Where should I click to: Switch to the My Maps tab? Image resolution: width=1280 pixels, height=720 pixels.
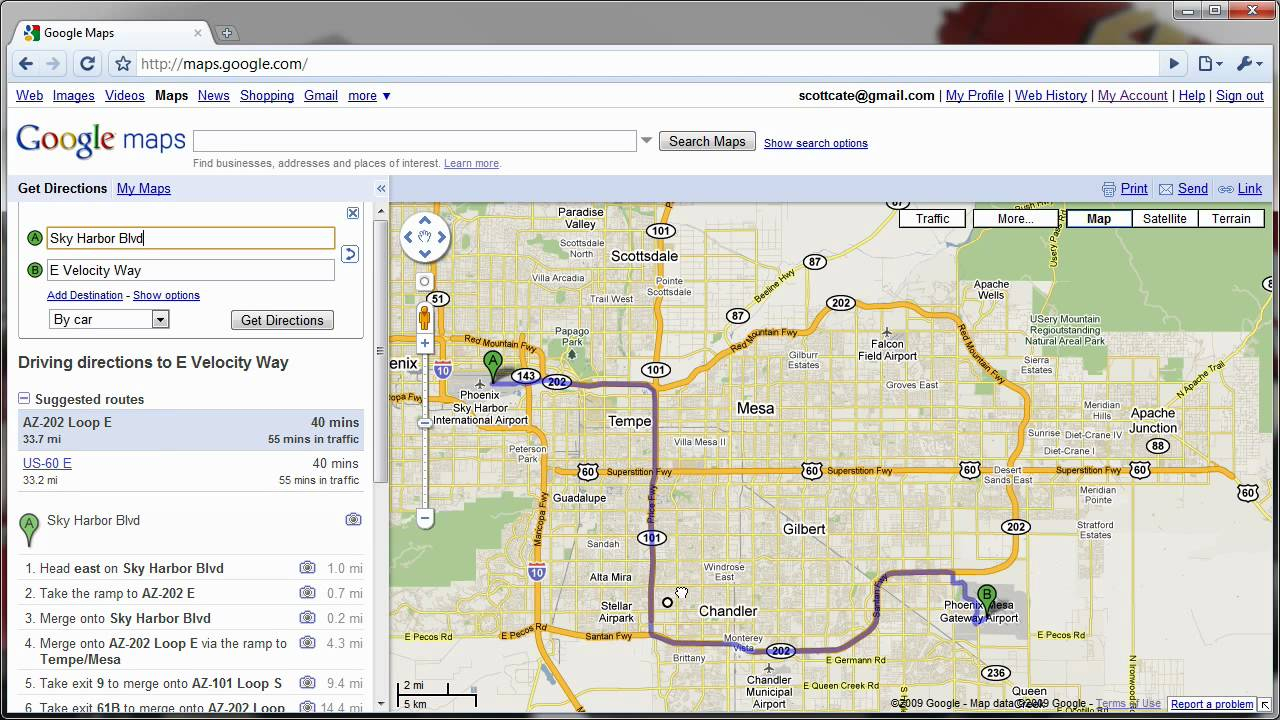[144, 188]
